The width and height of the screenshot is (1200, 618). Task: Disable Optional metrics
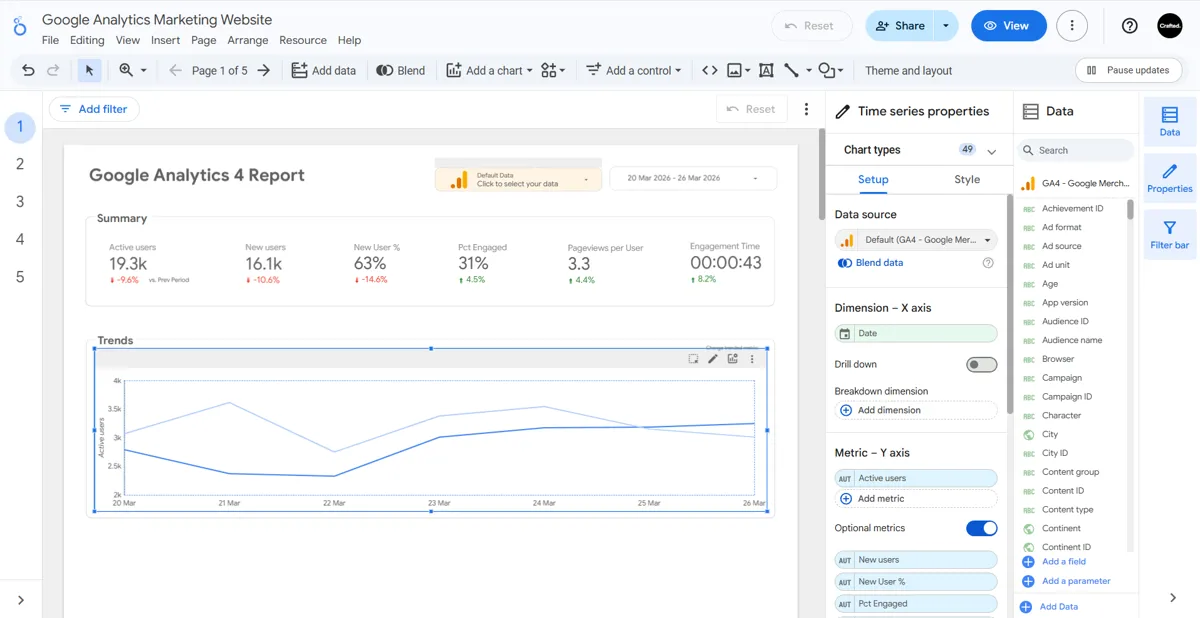click(981, 528)
